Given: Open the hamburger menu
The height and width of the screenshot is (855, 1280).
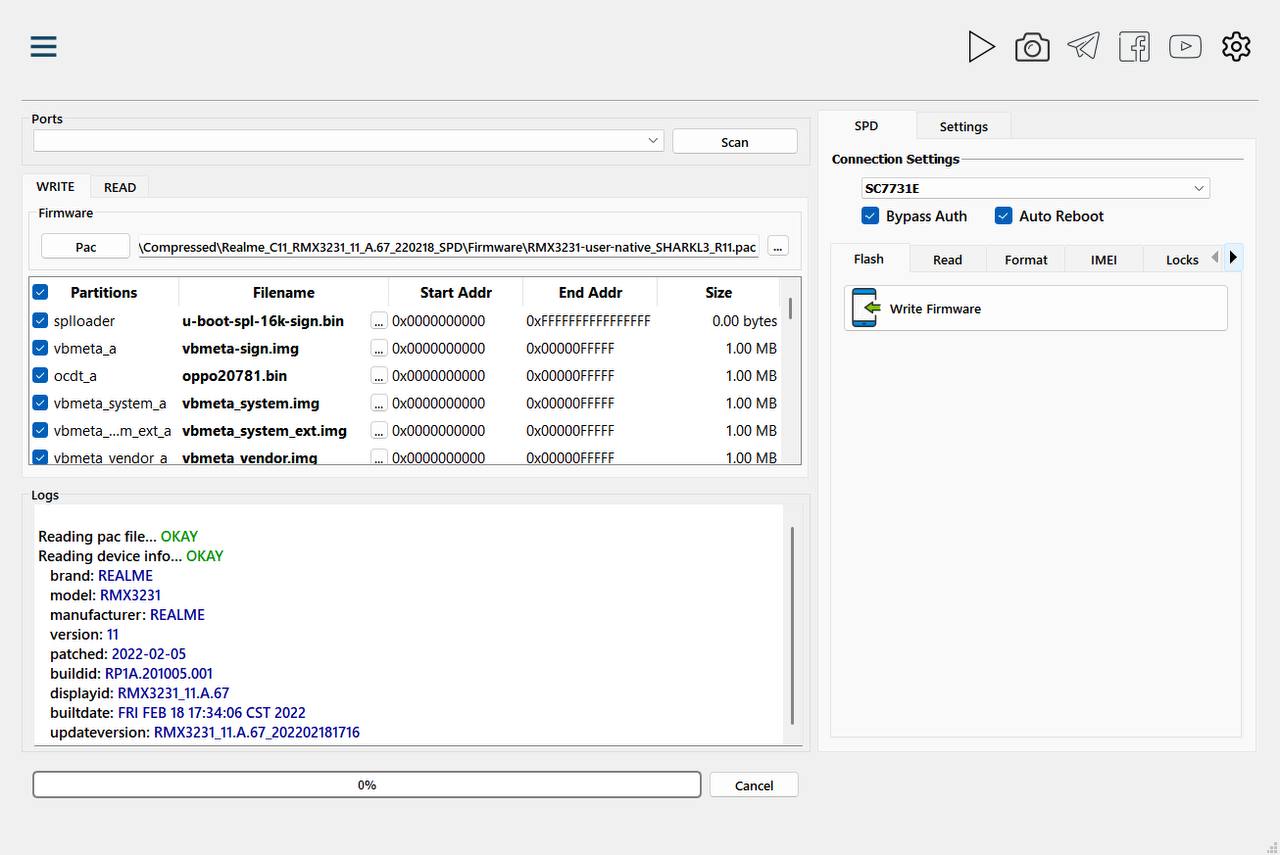Looking at the screenshot, I should [x=43, y=47].
